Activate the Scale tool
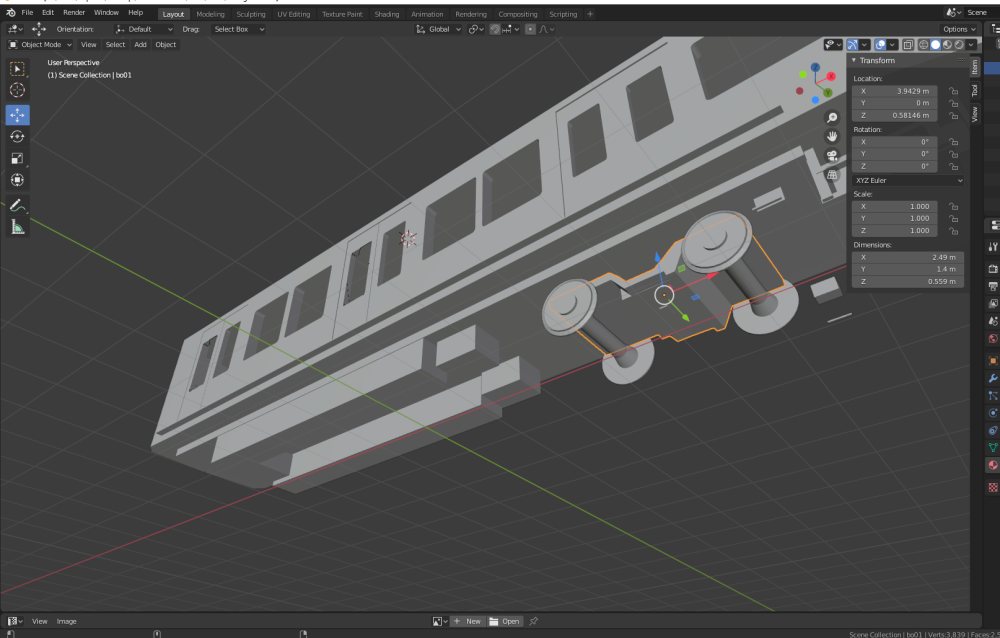1000x638 pixels. (17, 158)
